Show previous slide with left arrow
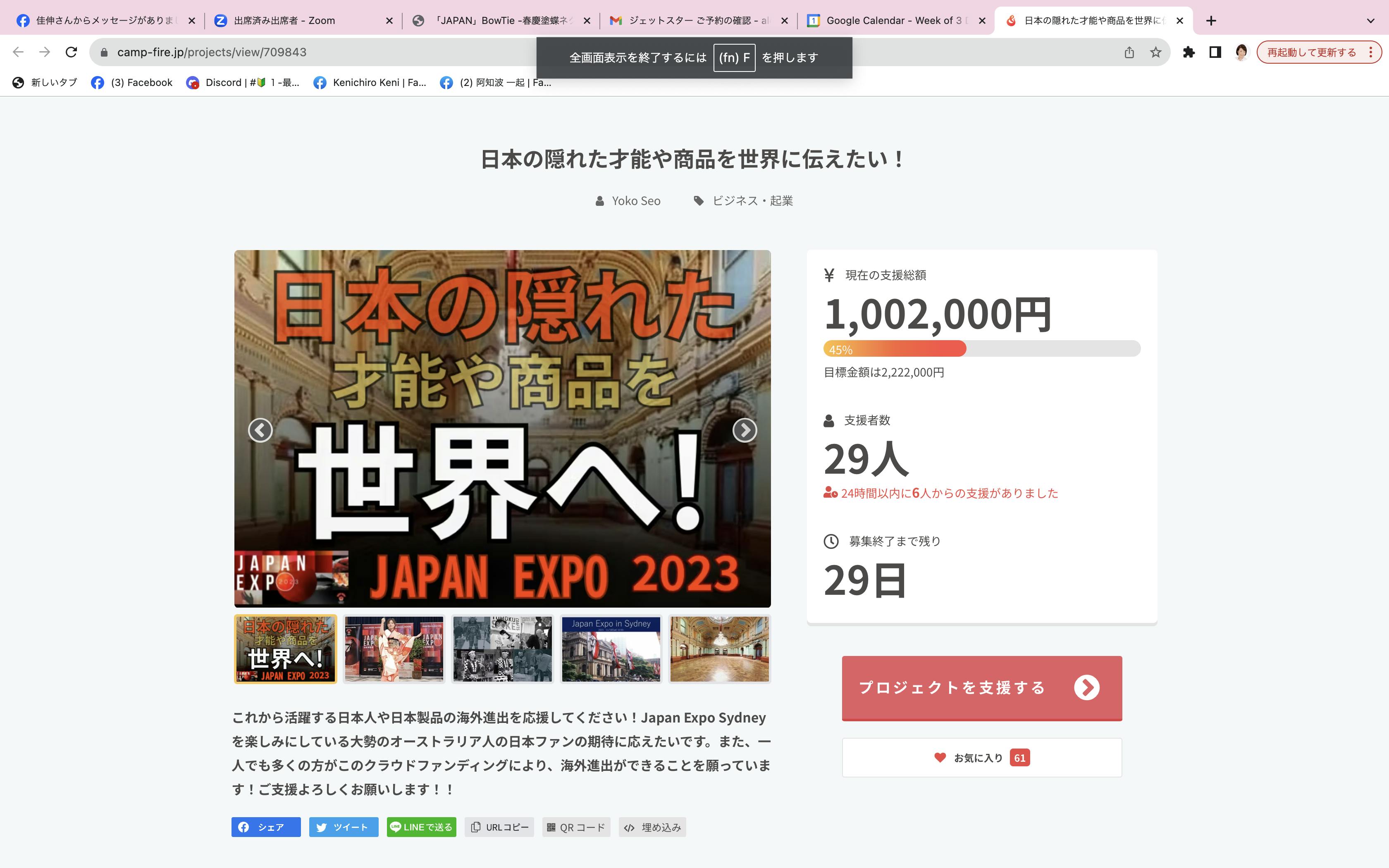 pyautogui.click(x=260, y=430)
